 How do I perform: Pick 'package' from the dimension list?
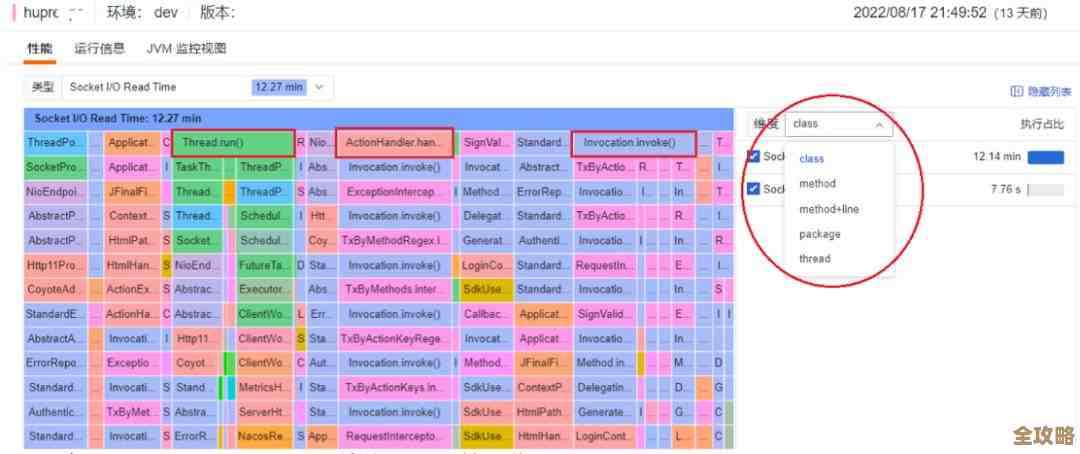point(819,234)
